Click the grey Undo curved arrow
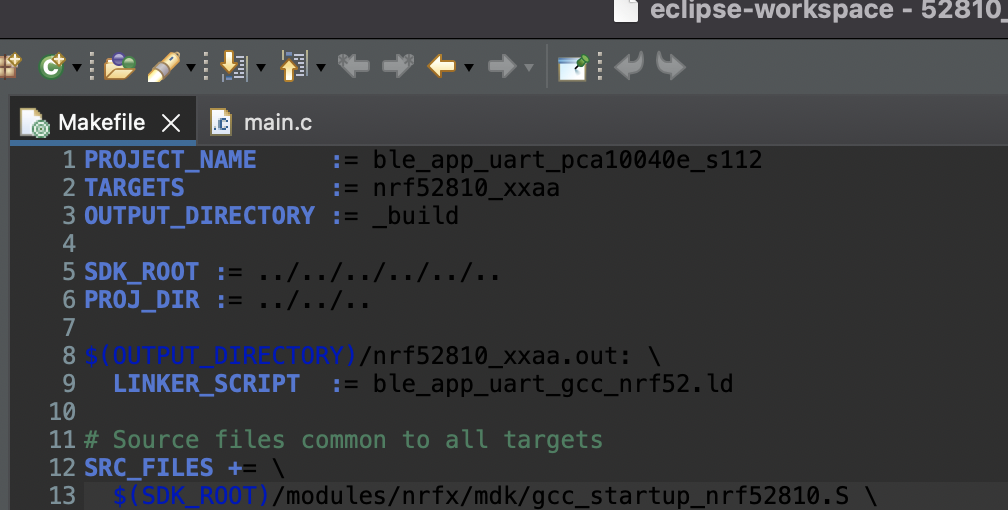Screen dimensions: 1008x510 coord(629,66)
